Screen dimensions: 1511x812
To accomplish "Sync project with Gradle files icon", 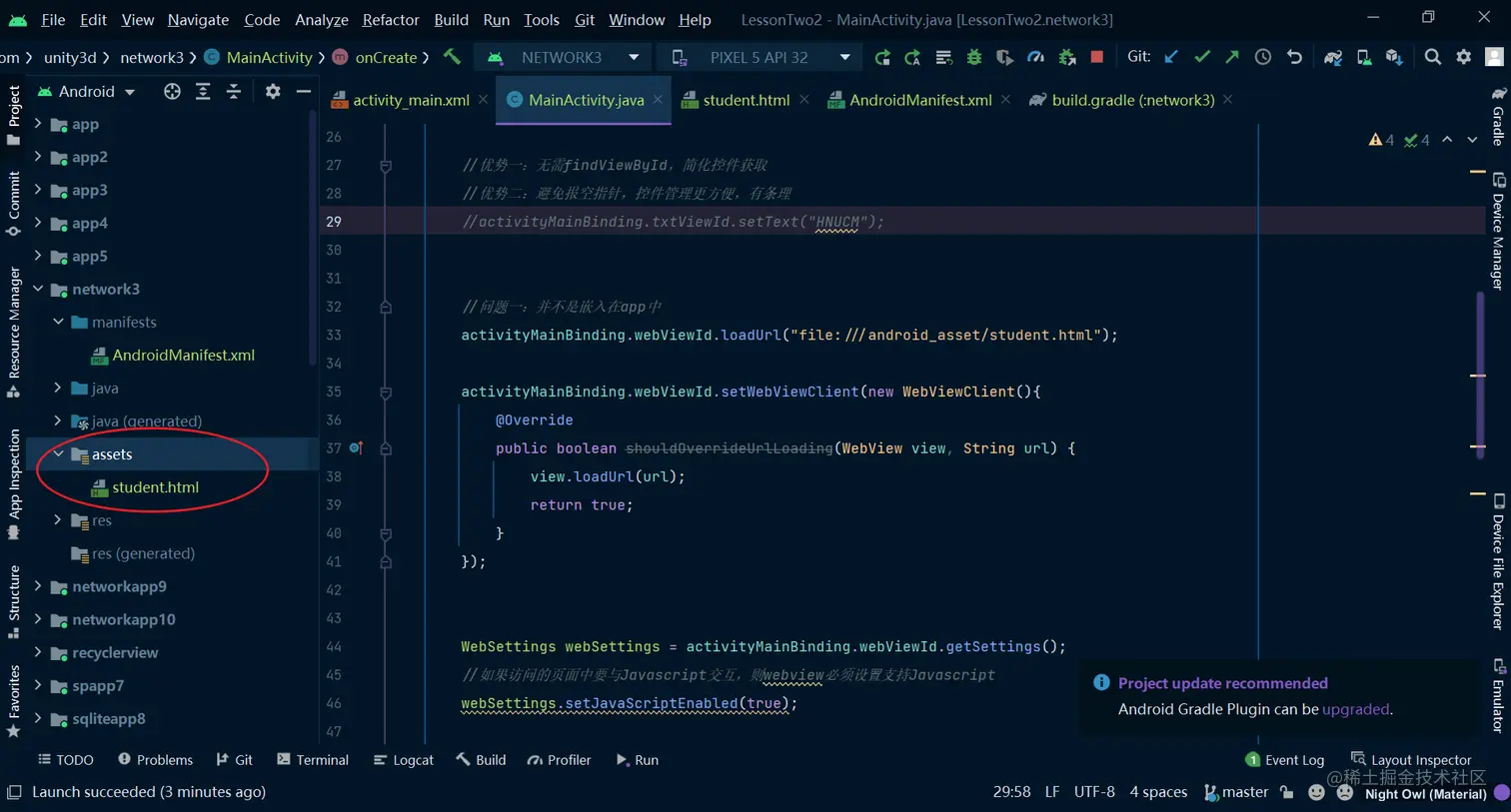I will coord(1332,58).
